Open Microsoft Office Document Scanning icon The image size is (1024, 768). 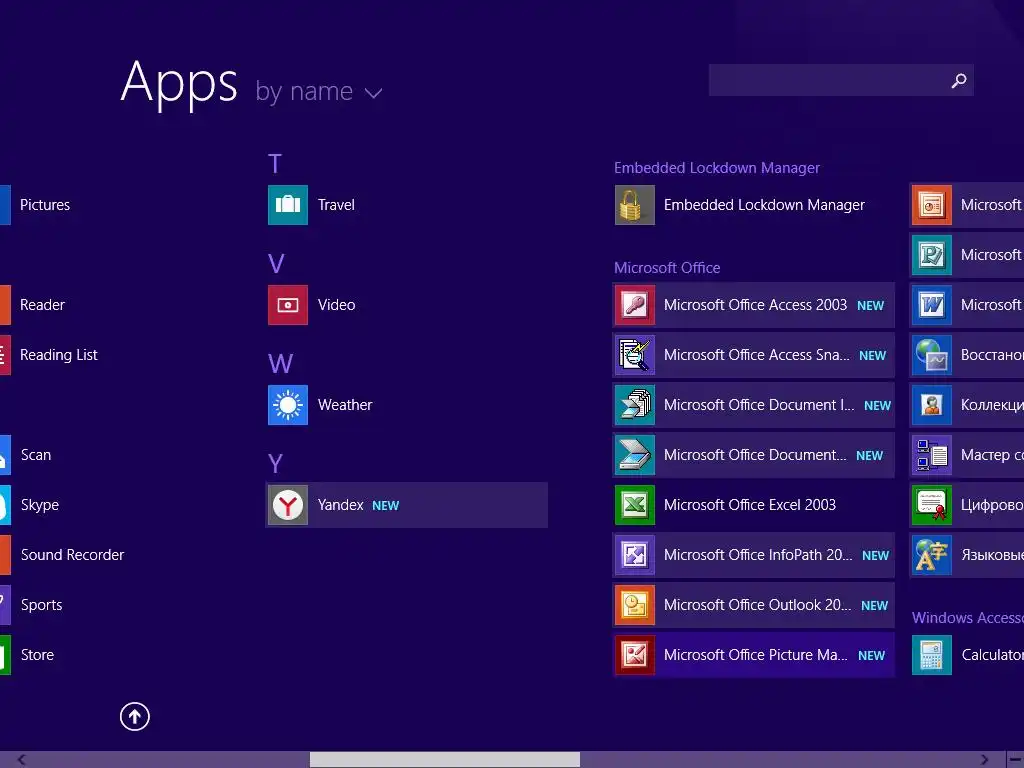(x=634, y=455)
